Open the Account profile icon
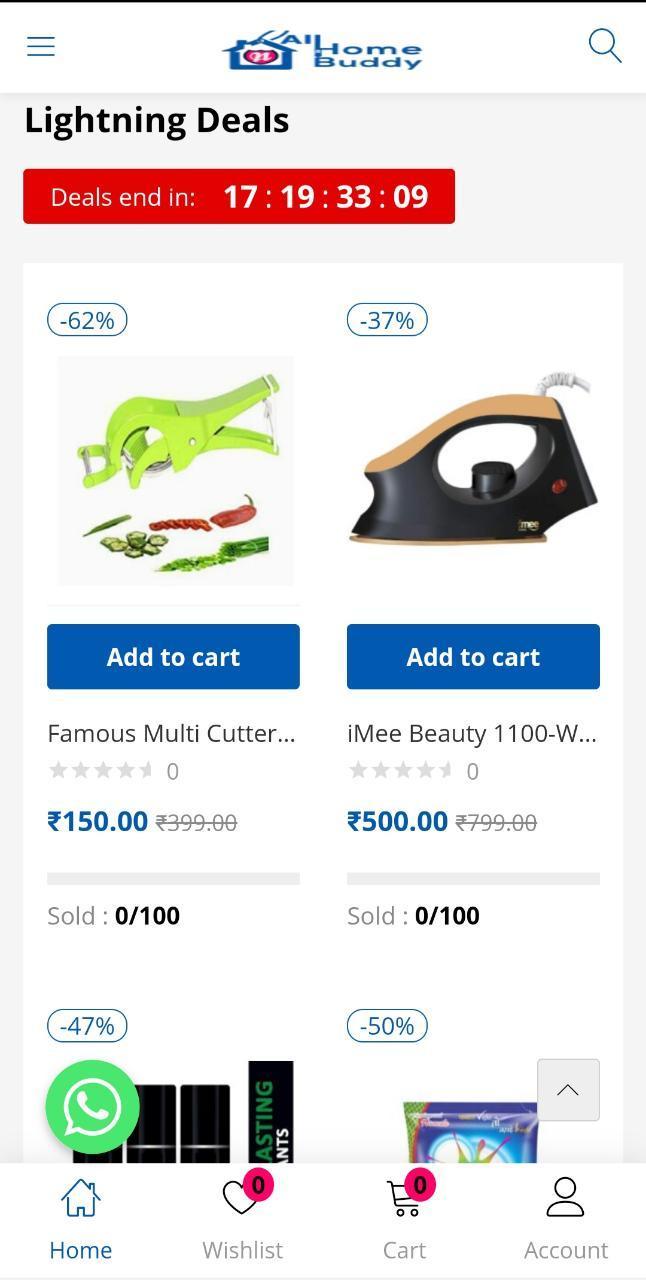 tap(565, 1197)
